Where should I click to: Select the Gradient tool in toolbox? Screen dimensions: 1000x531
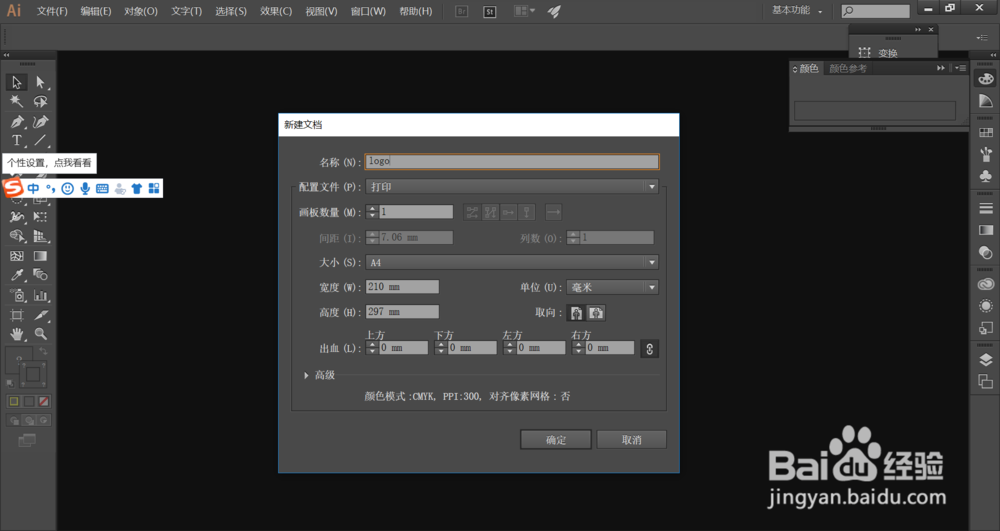pyautogui.click(x=41, y=256)
